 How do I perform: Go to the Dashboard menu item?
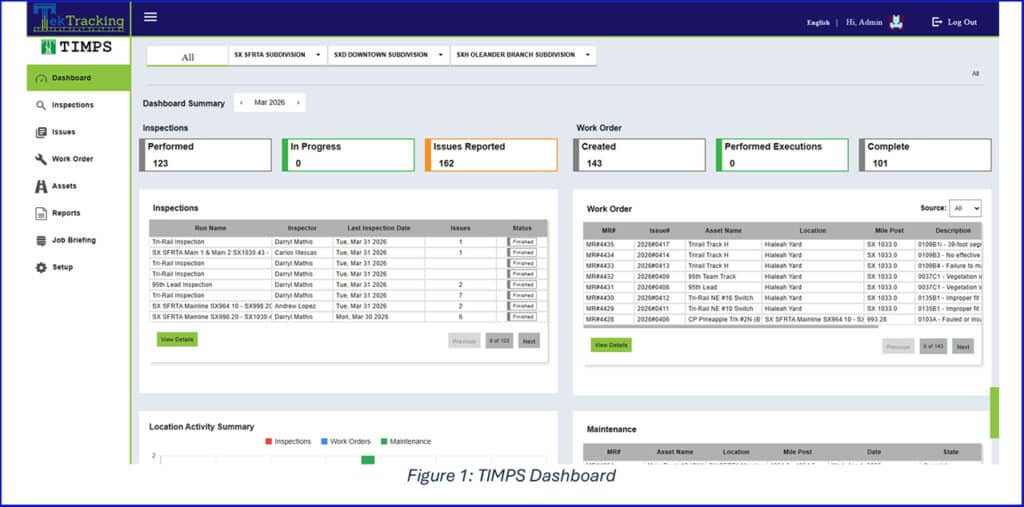(x=78, y=78)
